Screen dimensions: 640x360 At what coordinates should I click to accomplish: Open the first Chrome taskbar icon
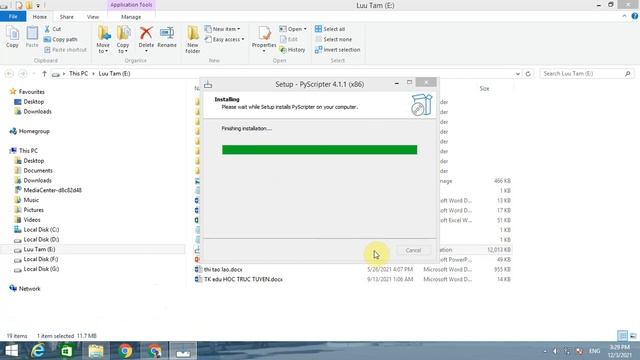pyautogui.click(x=125, y=351)
